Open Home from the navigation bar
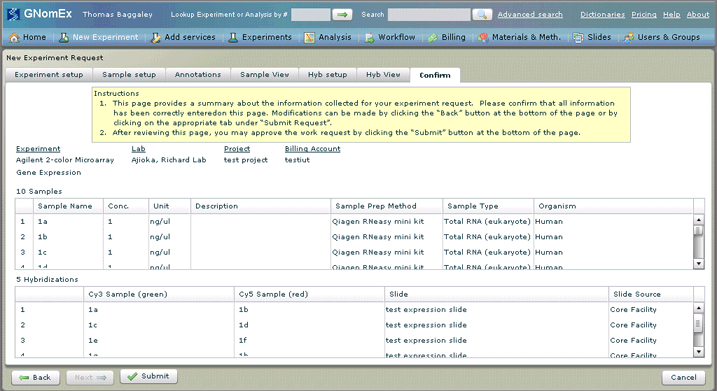 [x=27, y=37]
